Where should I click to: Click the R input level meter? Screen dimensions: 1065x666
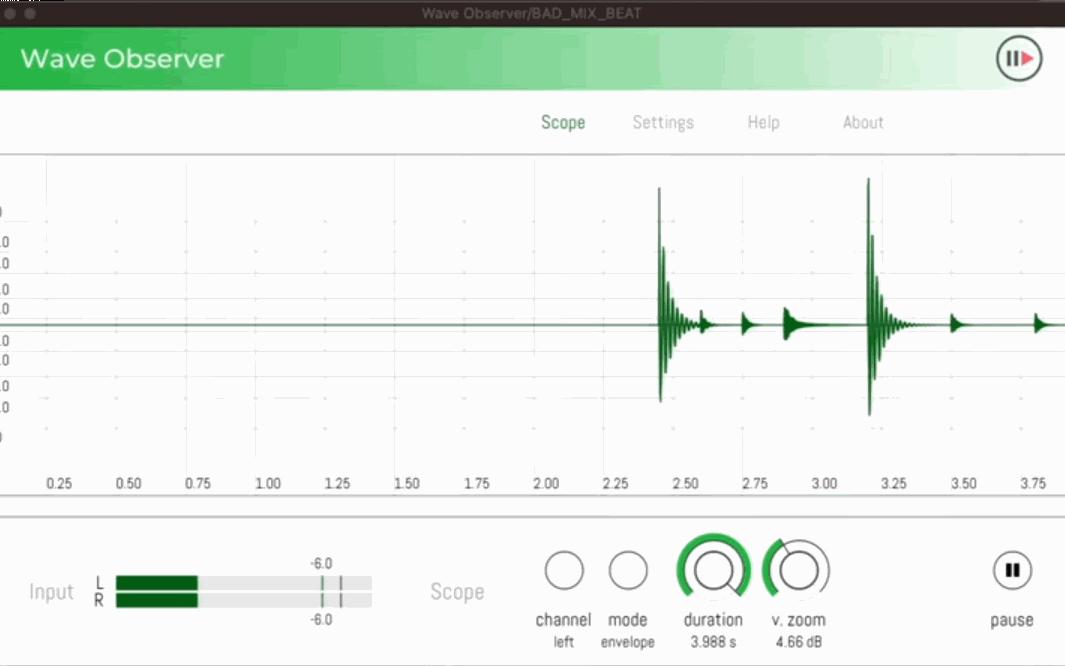pos(244,600)
